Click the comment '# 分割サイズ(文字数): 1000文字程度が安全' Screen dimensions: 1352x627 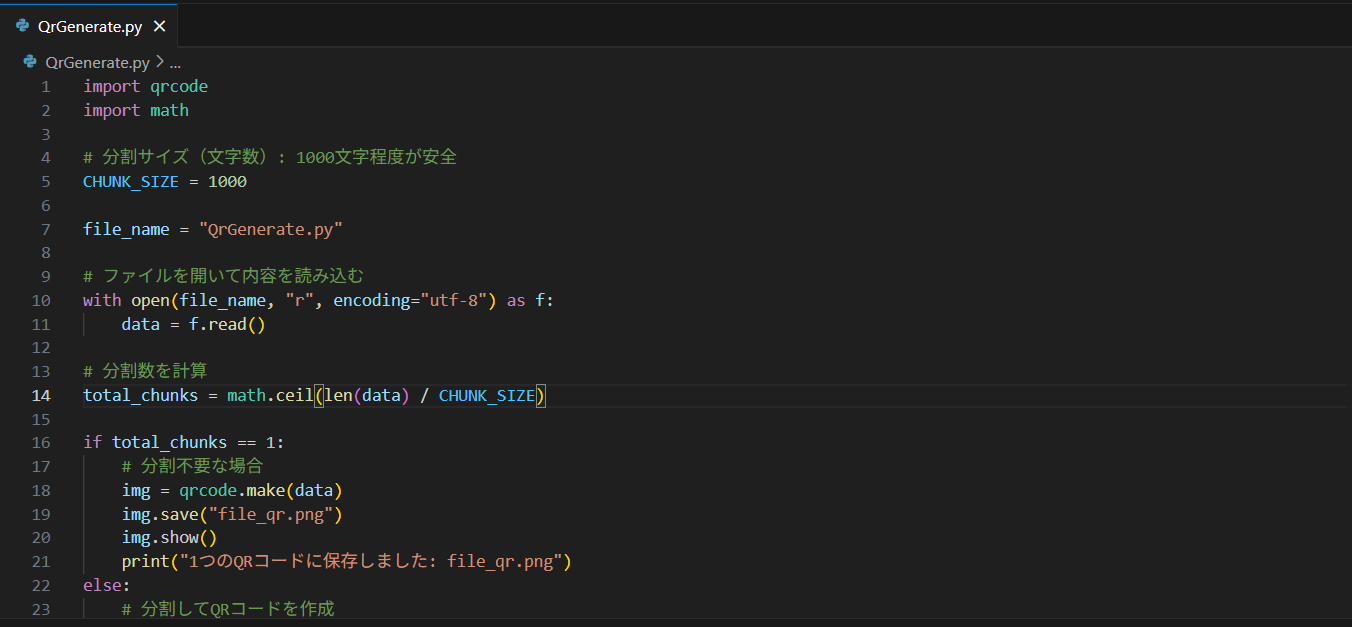(270, 158)
